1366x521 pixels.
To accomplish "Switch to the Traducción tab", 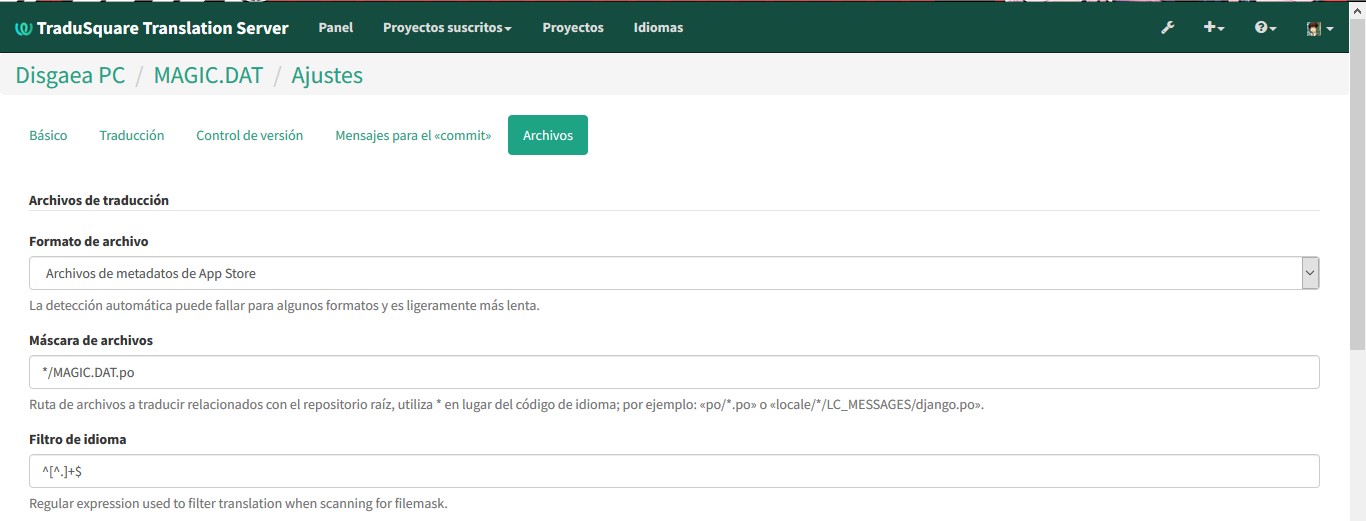I will [x=132, y=135].
